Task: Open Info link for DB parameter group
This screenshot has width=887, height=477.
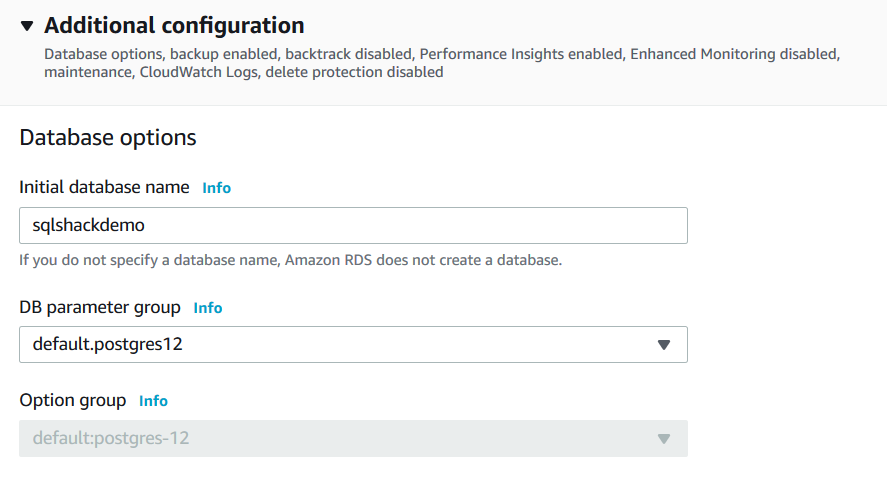Action: pyautogui.click(x=208, y=308)
